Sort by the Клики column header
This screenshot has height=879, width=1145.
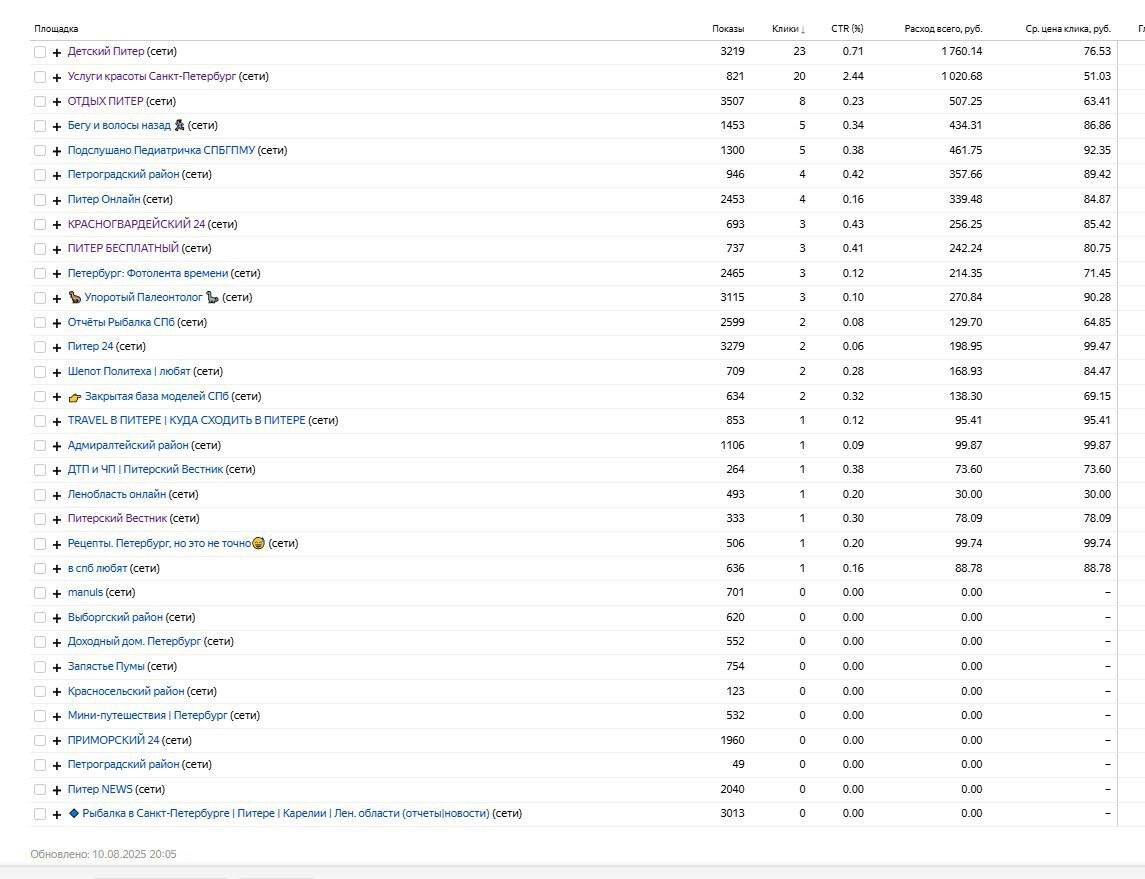coord(785,28)
